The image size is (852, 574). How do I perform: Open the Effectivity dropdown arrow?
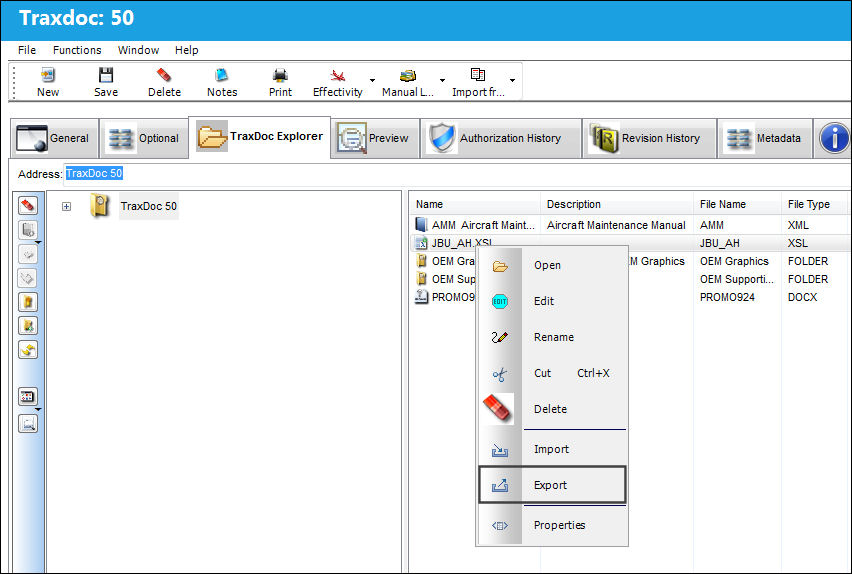pos(372,80)
